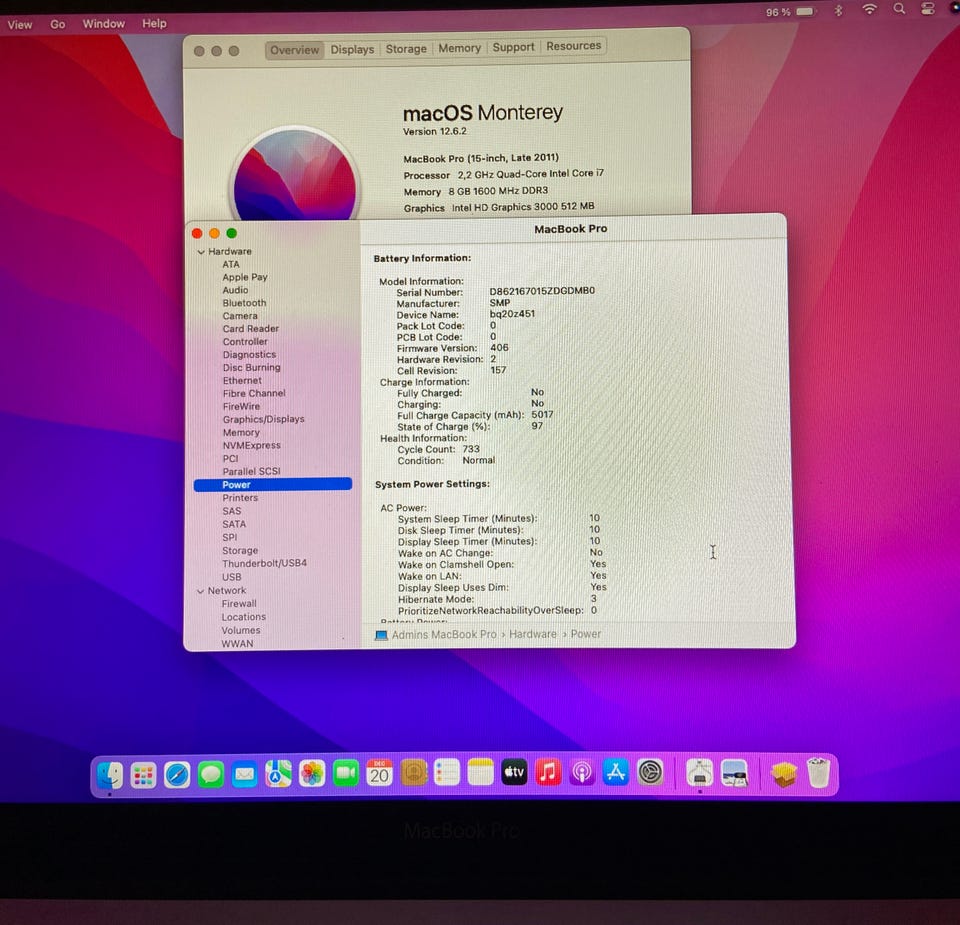The image size is (960, 925).
Task: Open the Music app in Dock
Action: click(549, 773)
